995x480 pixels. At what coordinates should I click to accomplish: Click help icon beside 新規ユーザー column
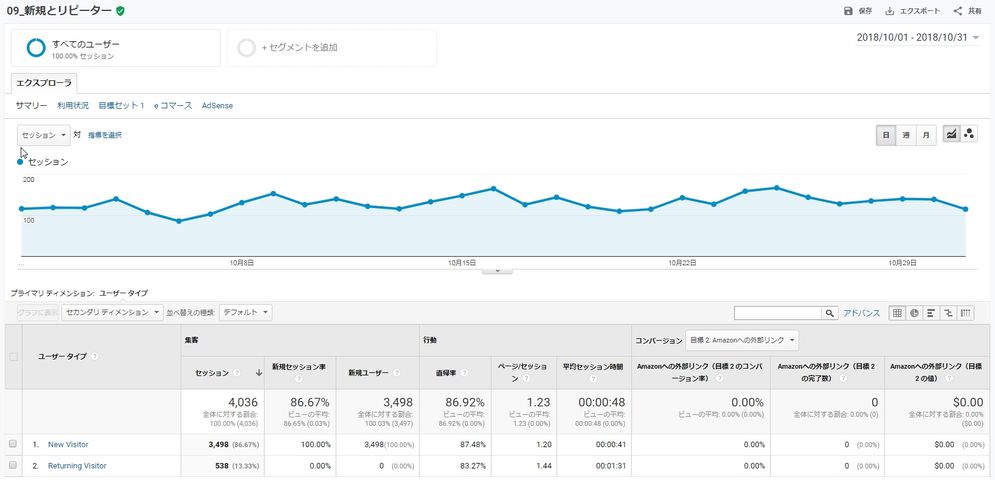[x=397, y=373]
